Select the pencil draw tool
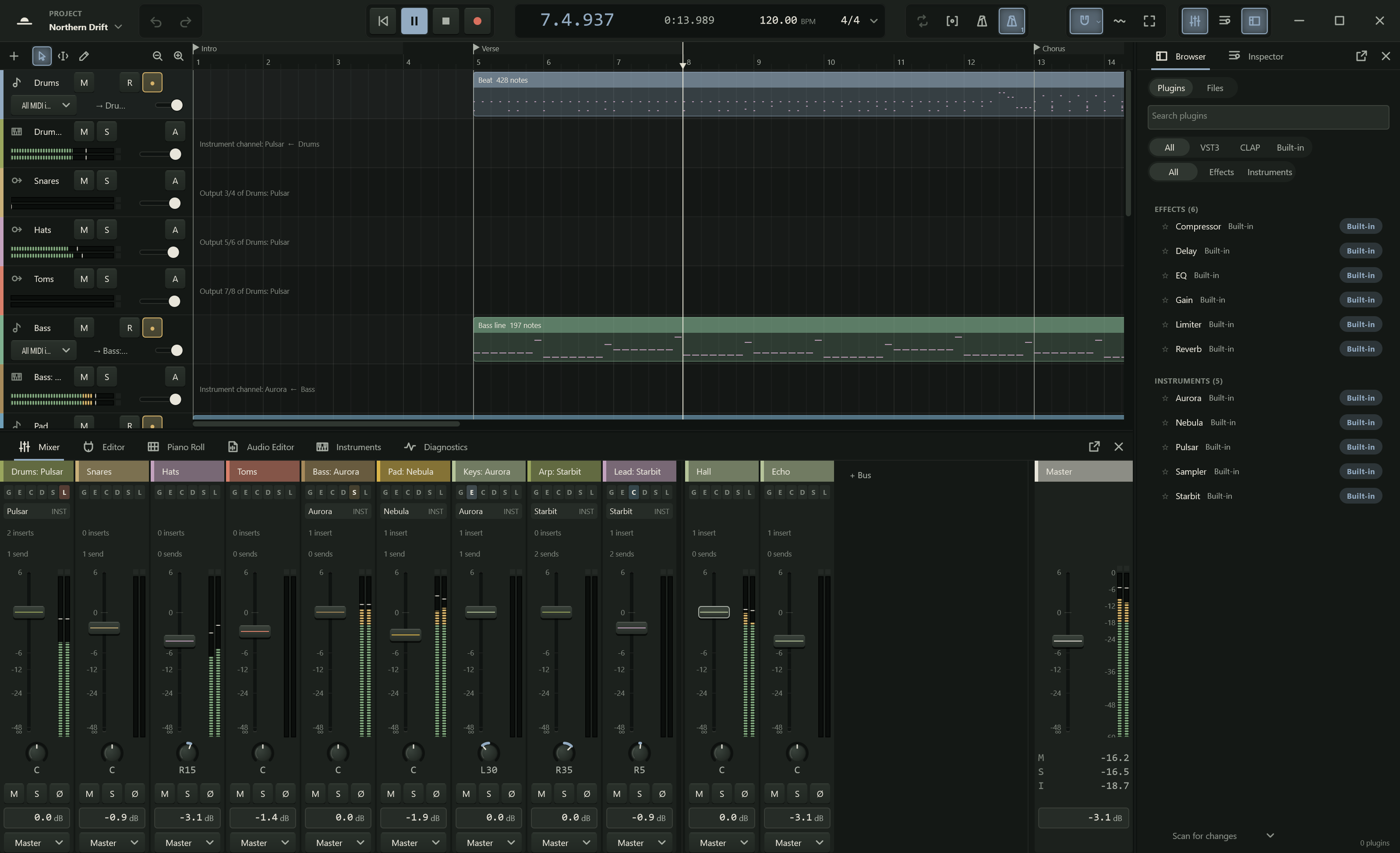1400x853 pixels. pyautogui.click(x=84, y=56)
